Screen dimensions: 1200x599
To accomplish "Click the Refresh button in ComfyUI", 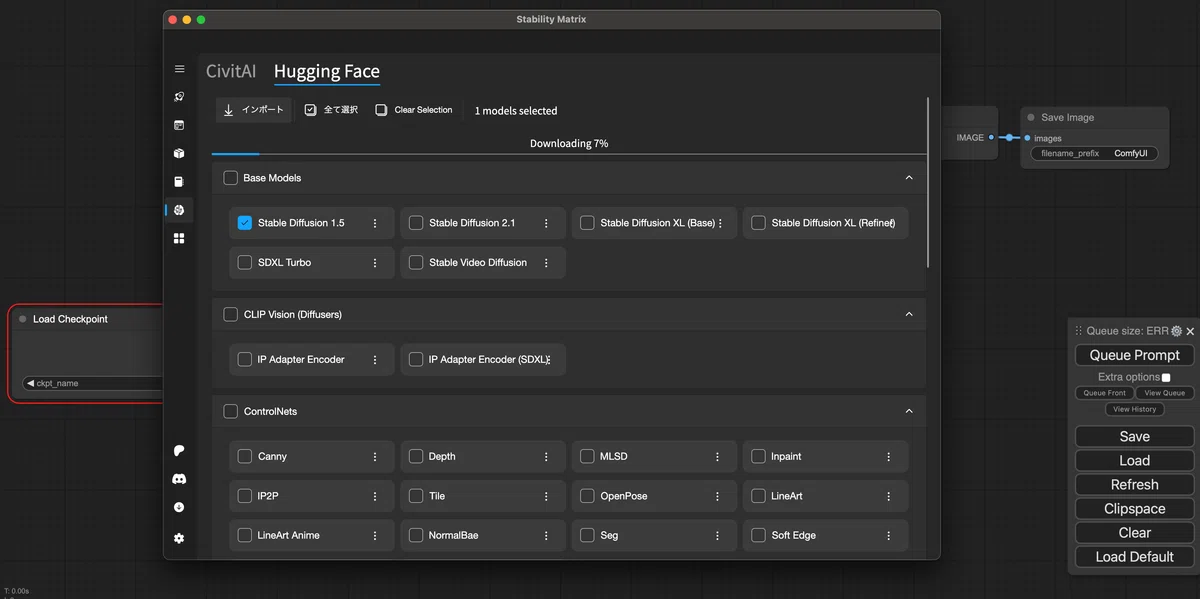I will [1135, 484].
